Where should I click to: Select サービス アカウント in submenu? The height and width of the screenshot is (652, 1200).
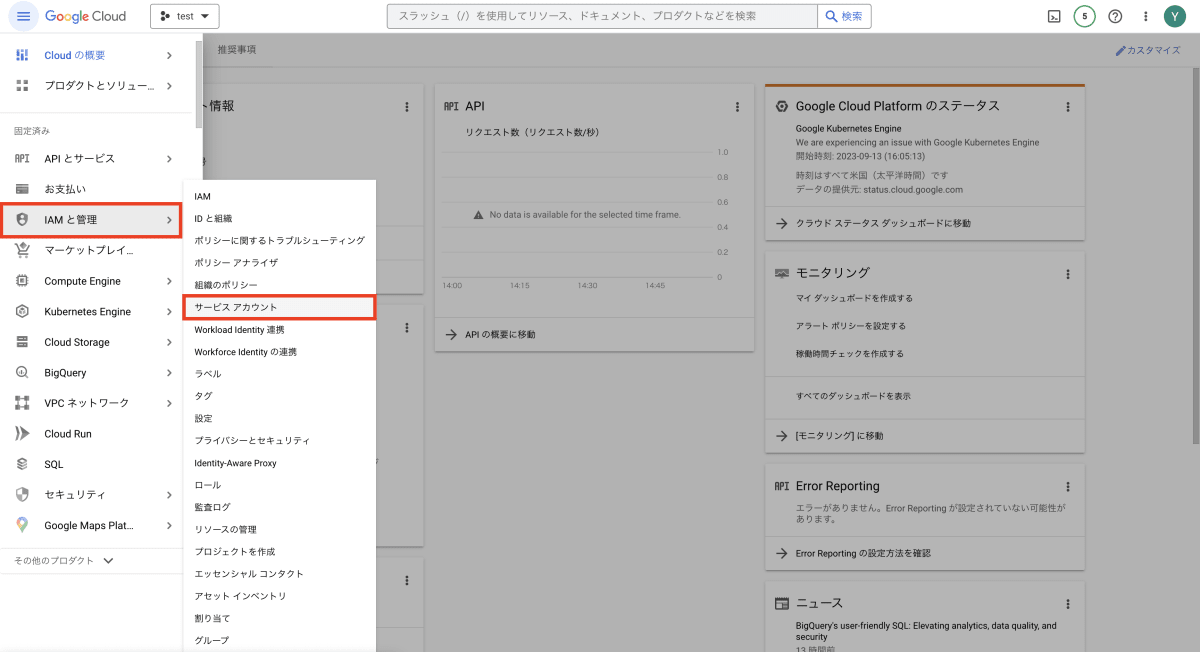coord(279,307)
